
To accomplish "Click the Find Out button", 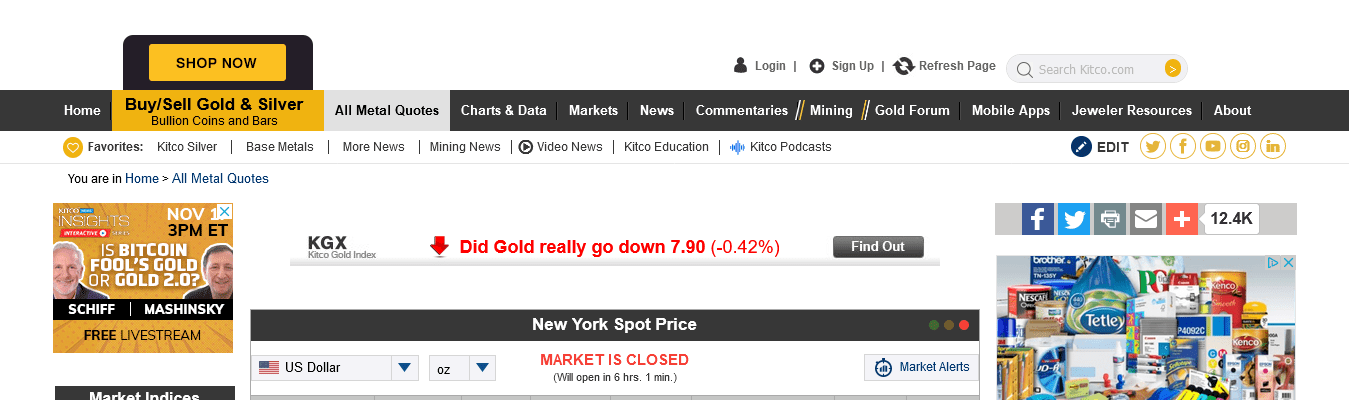I will pos(878,247).
